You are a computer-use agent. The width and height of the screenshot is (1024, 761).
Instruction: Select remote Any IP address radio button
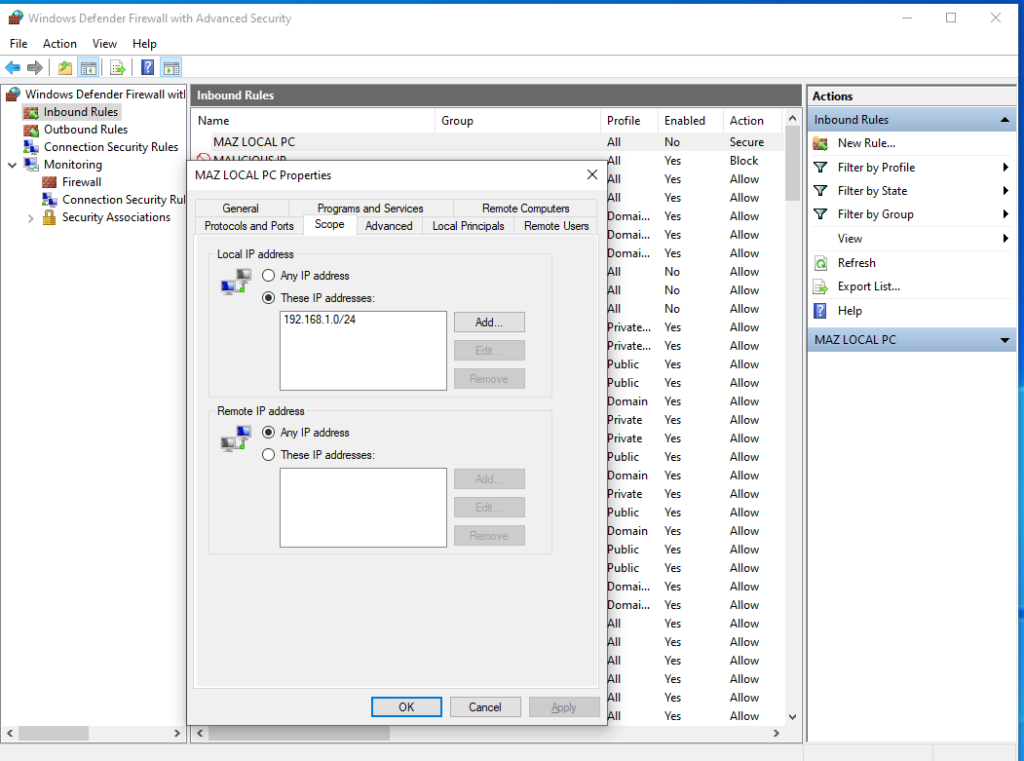(268, 432)
